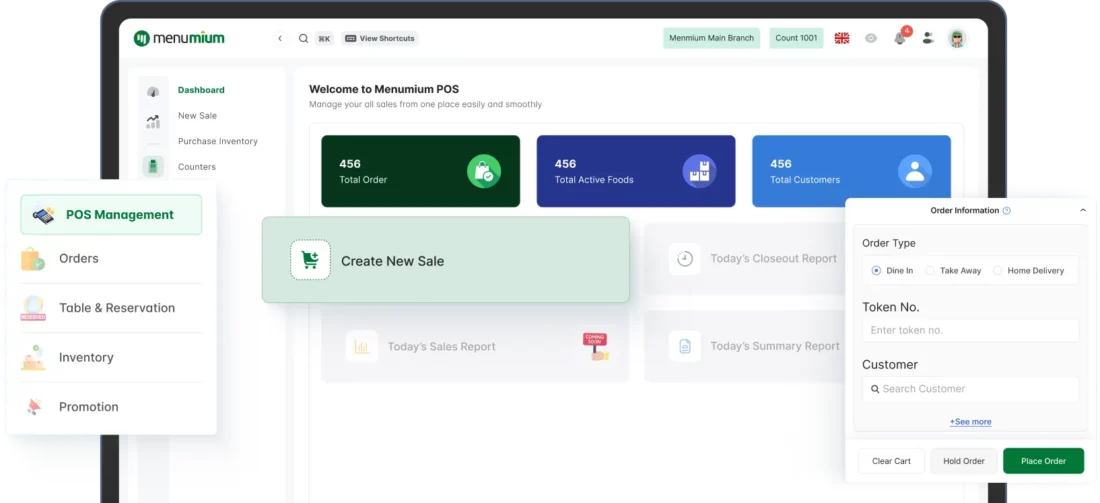Click the +See more link
Viewport: 1100px width, 503px height.
[970, 422]
